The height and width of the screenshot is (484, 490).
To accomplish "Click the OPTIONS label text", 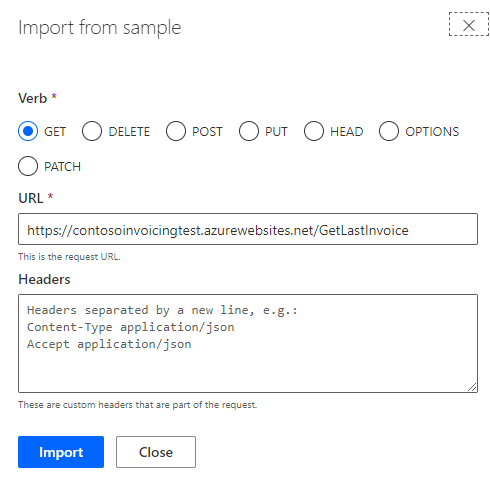I will point(432,132).
